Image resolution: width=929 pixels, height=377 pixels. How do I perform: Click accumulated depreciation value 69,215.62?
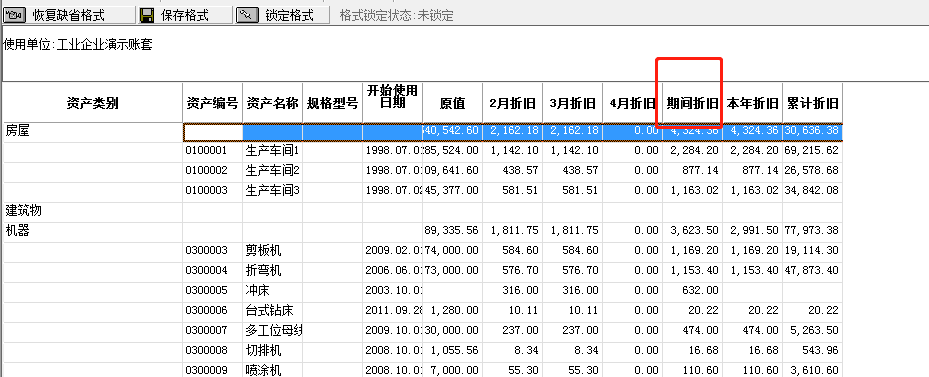(x=813, y=151)
